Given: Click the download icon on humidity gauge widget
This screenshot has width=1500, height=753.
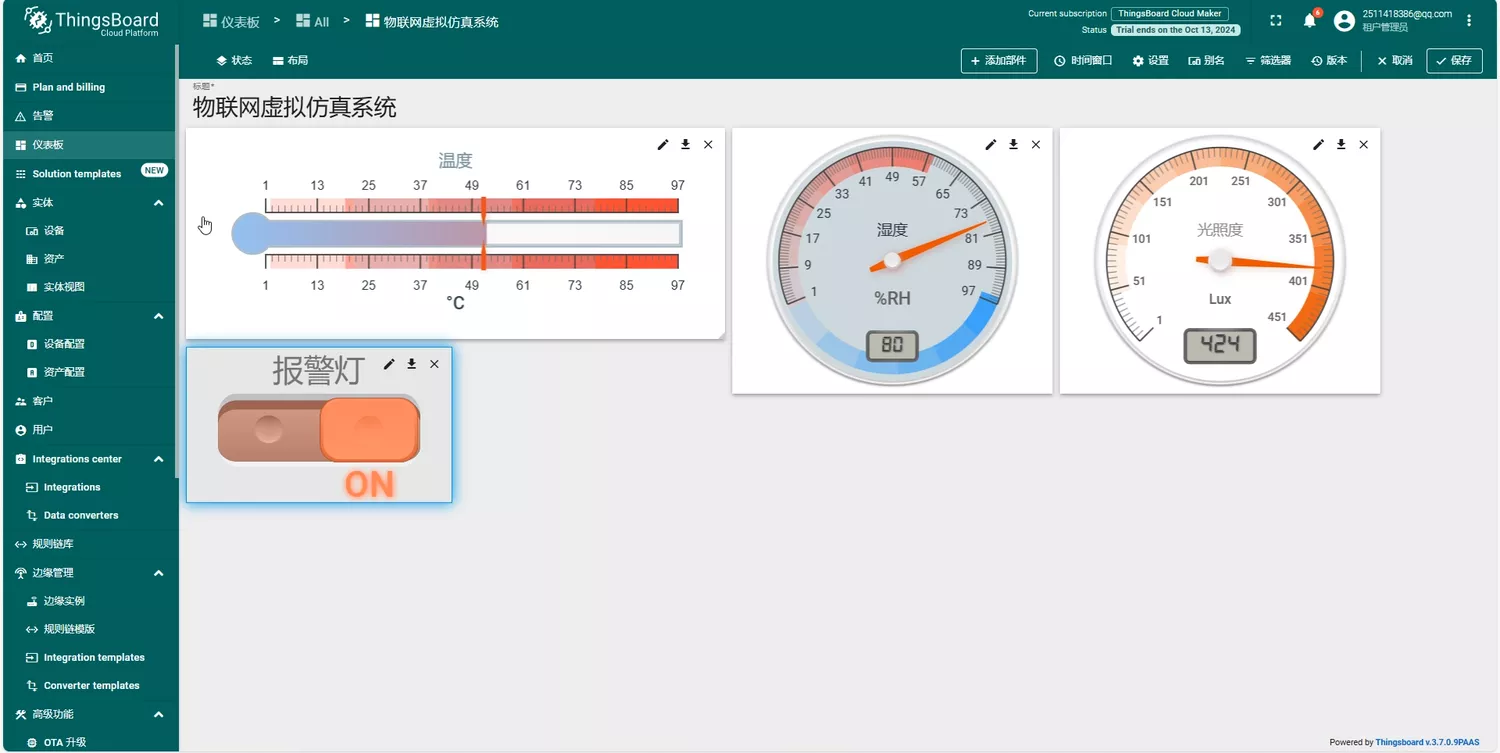Looking at the screenshot, I should (x=1013, y=145).
